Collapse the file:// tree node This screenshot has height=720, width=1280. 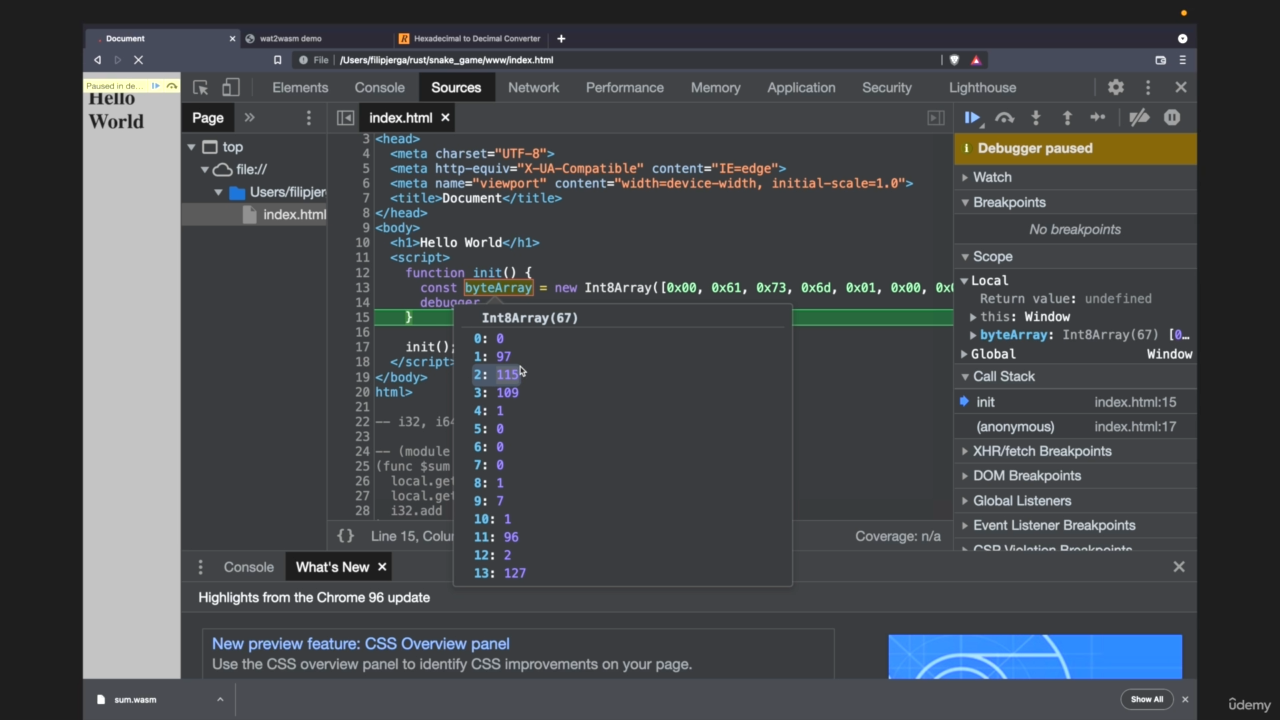[x=204, y=170]
